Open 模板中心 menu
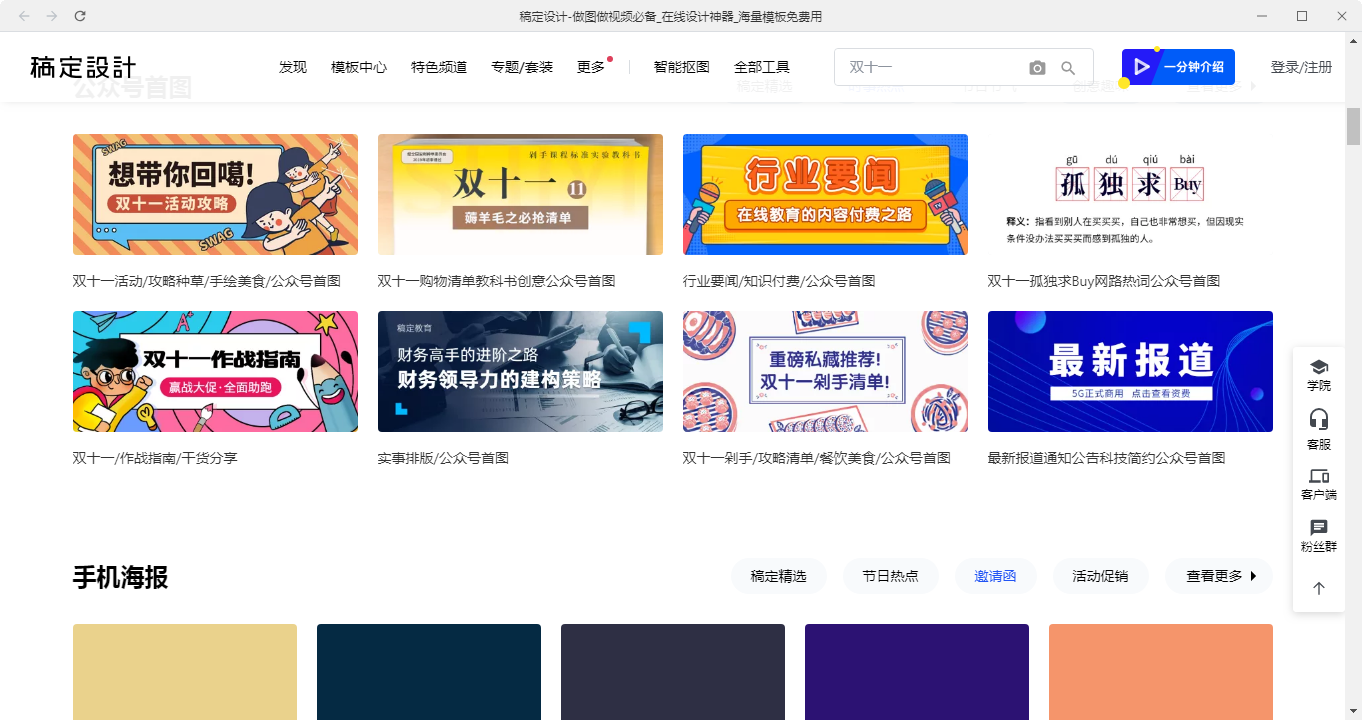Screen dimensions: 1362x720 pos(359,67)
